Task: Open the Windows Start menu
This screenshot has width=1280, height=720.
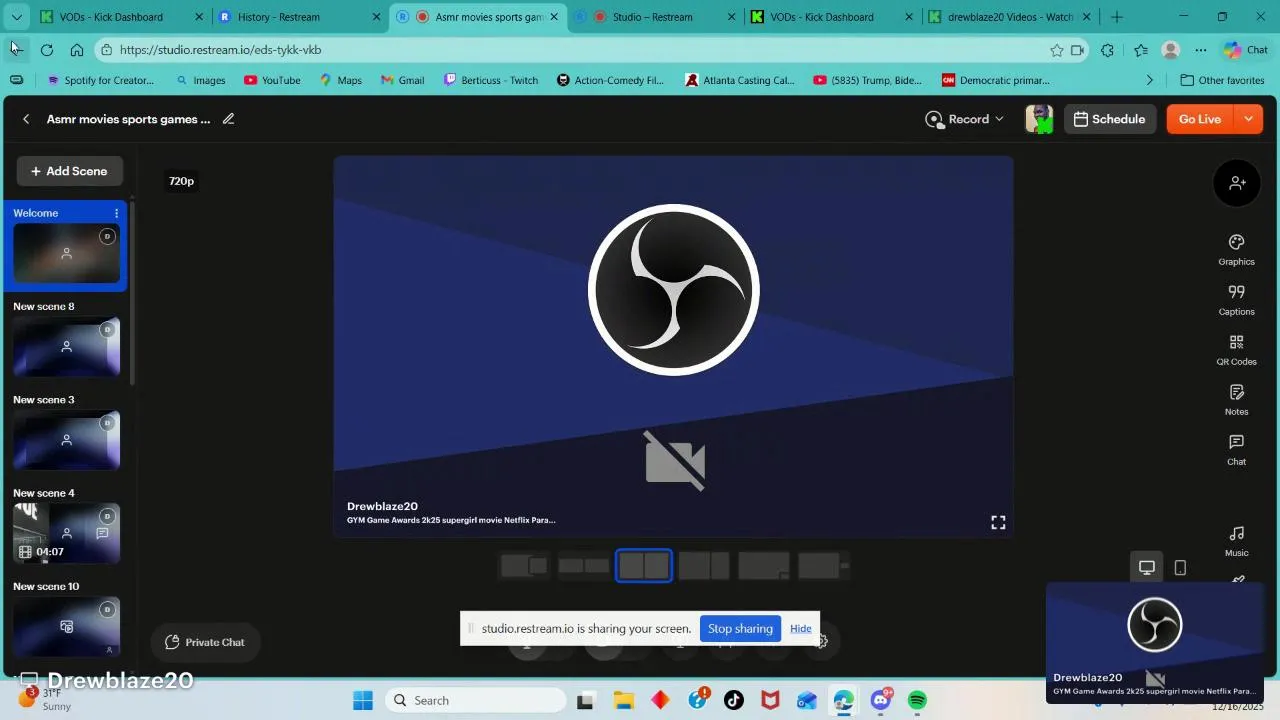Action: 363,700
